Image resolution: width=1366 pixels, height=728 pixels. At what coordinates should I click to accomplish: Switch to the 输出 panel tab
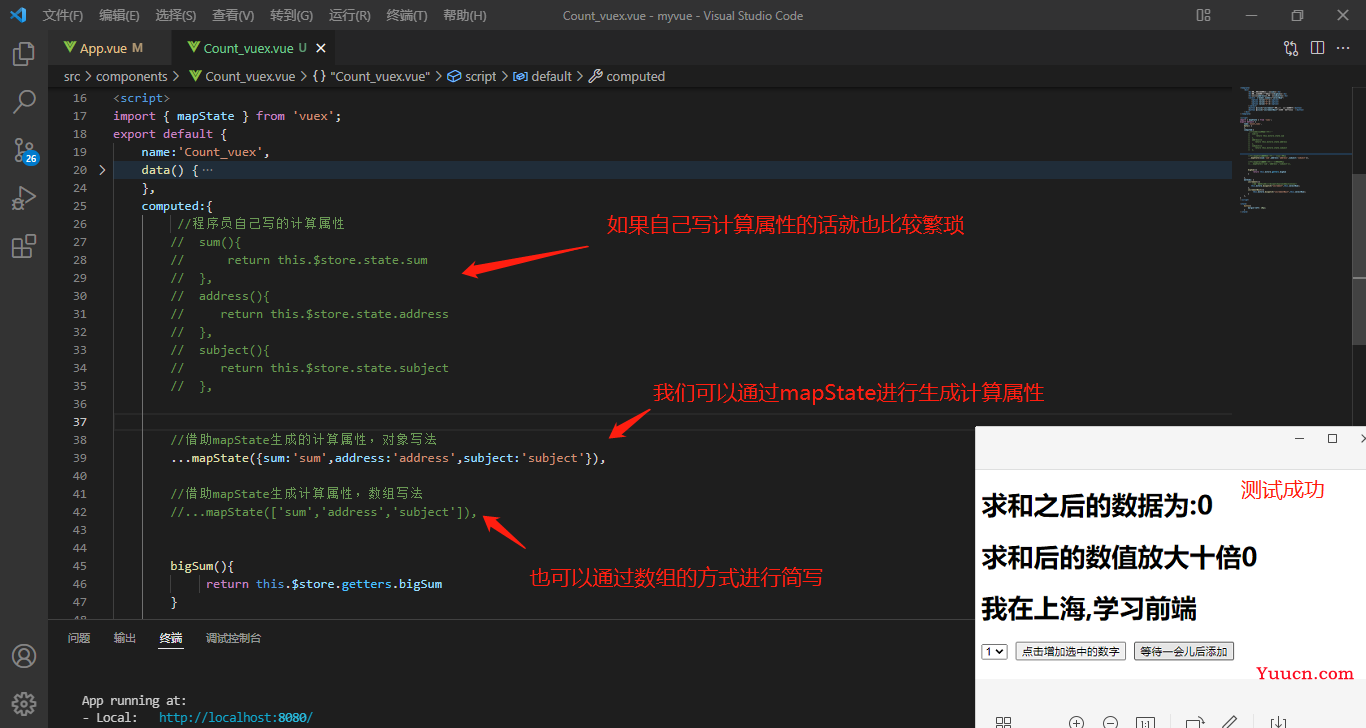pyautogui.click(x=125, y=638)
